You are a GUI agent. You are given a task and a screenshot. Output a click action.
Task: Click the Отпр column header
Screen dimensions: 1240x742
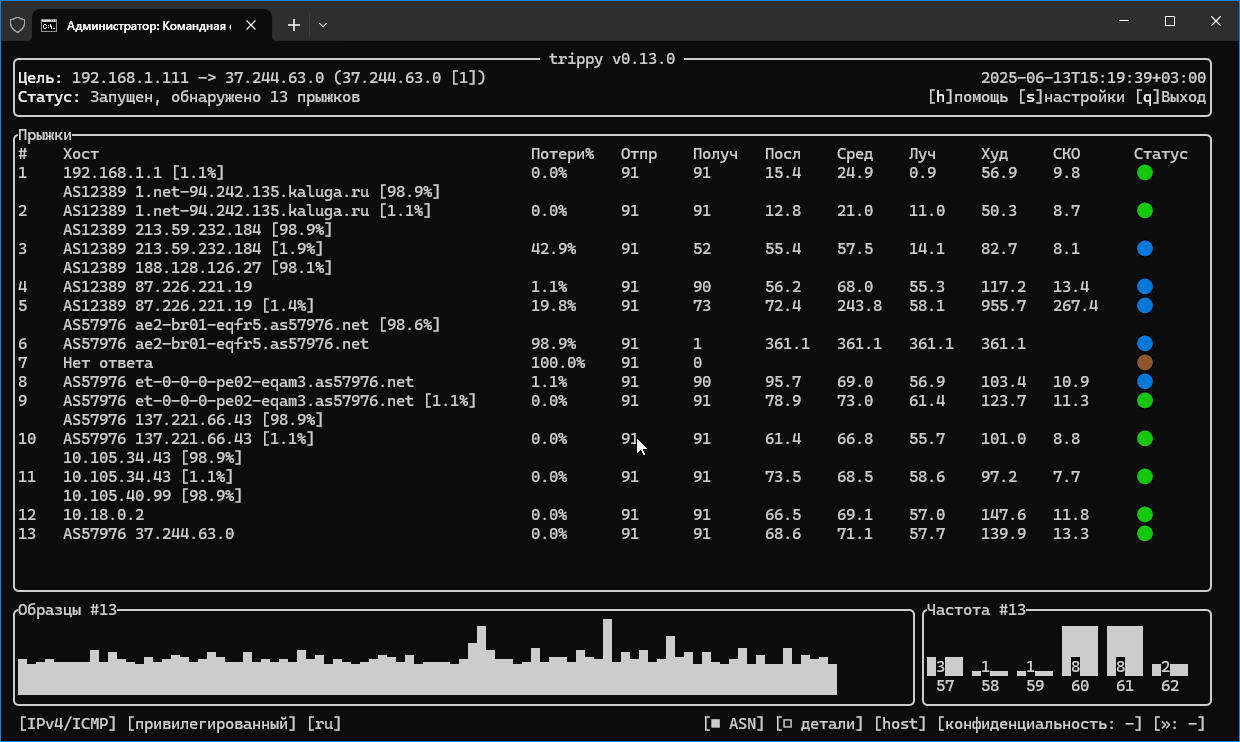coord(639,154)
